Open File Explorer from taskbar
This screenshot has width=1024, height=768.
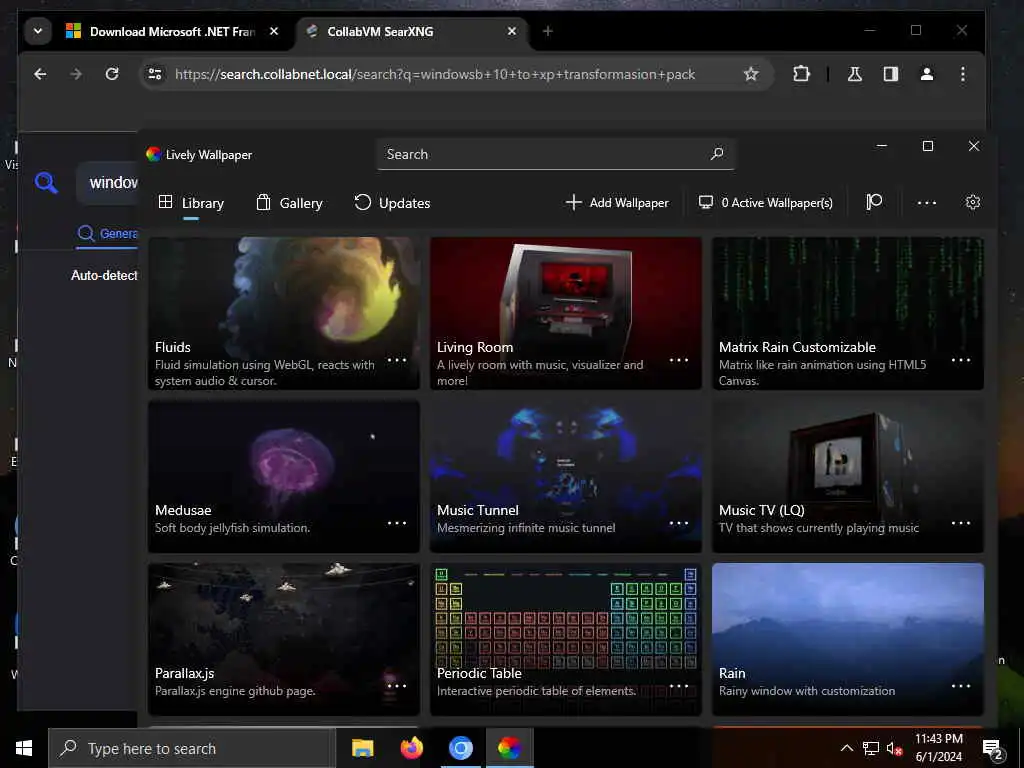pyautogui.click(x=362, y=748)
